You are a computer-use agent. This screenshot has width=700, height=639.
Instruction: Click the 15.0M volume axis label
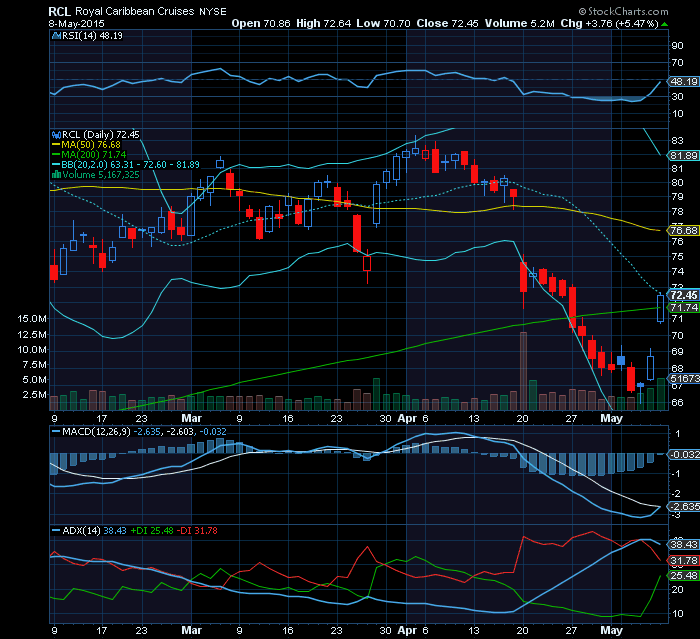32,318
